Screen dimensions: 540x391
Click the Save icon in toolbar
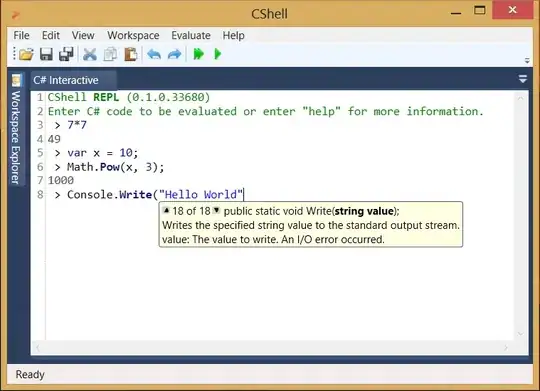click(46, 54)
